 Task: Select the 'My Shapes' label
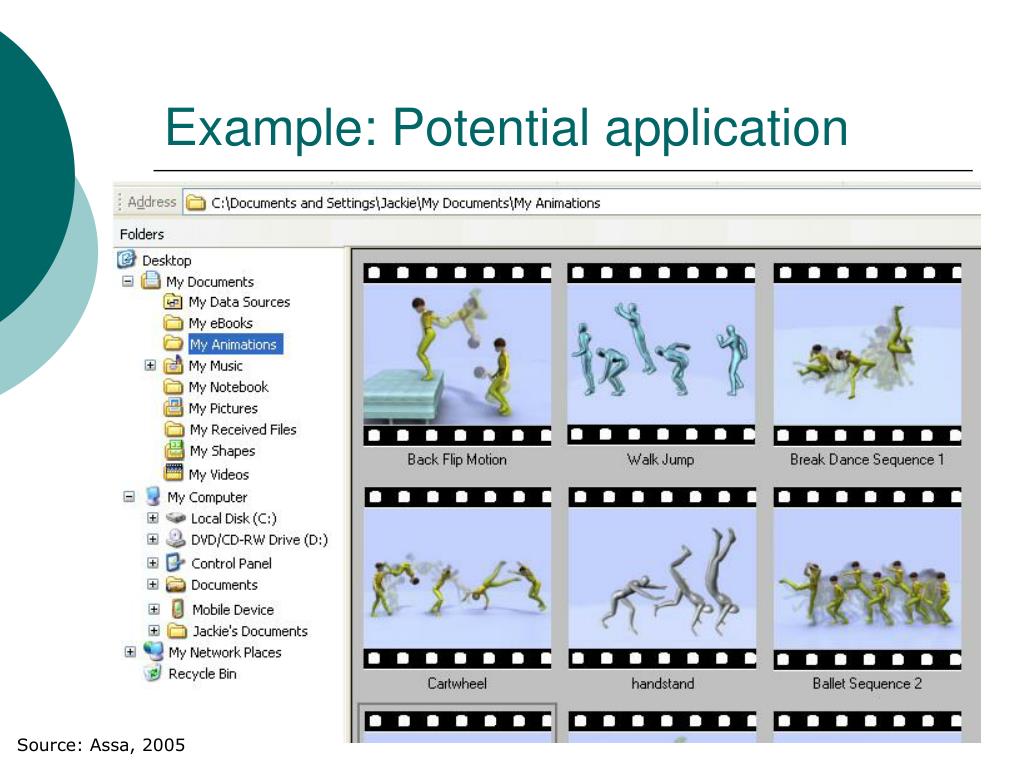(x=222, y=451)
